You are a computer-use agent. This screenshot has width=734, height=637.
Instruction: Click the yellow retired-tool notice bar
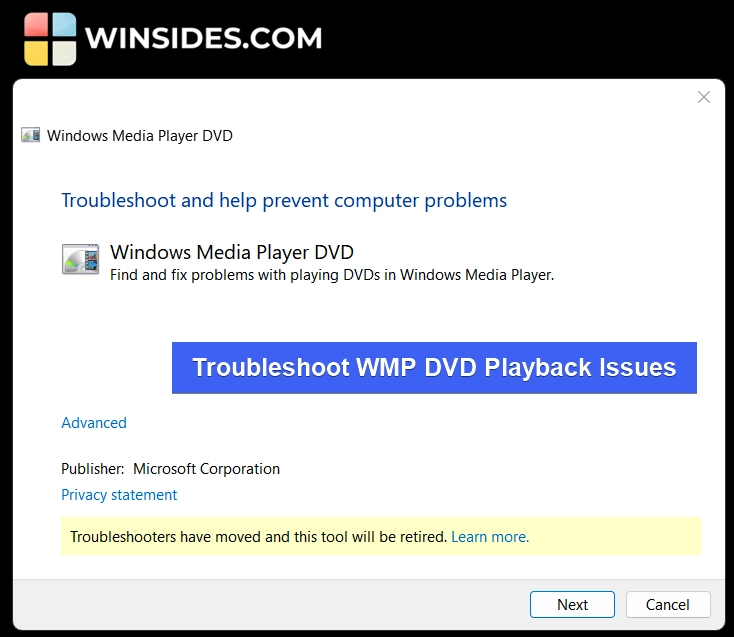coord(381,536)
